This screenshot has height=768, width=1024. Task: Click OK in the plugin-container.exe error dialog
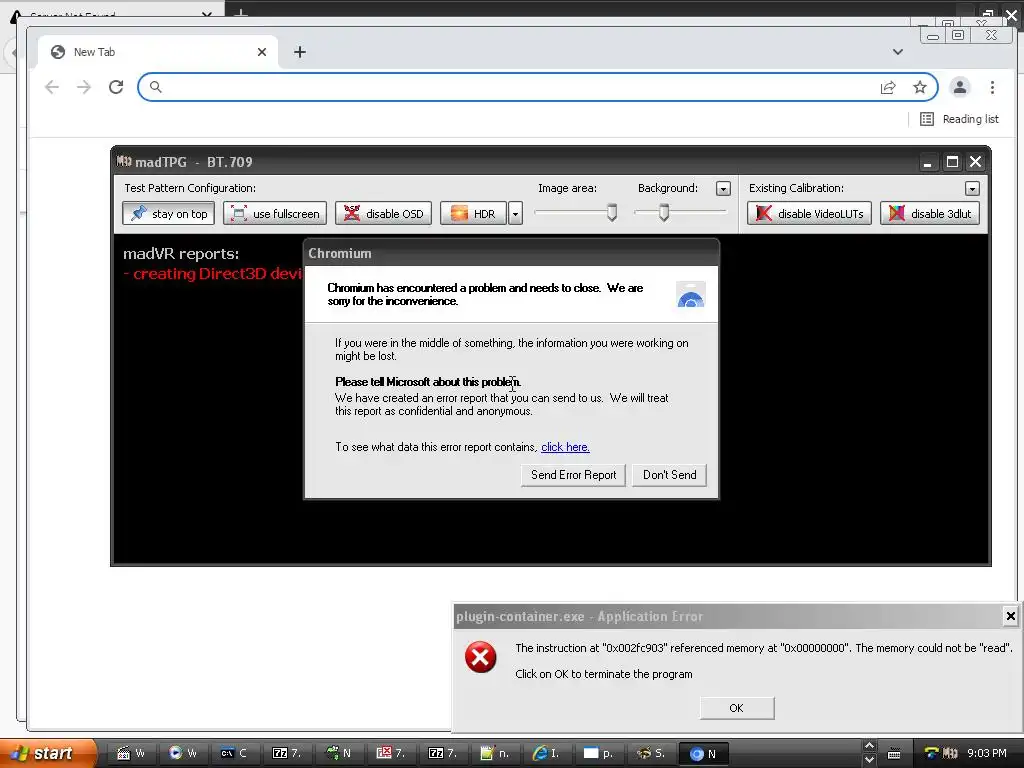click(737, 708)
